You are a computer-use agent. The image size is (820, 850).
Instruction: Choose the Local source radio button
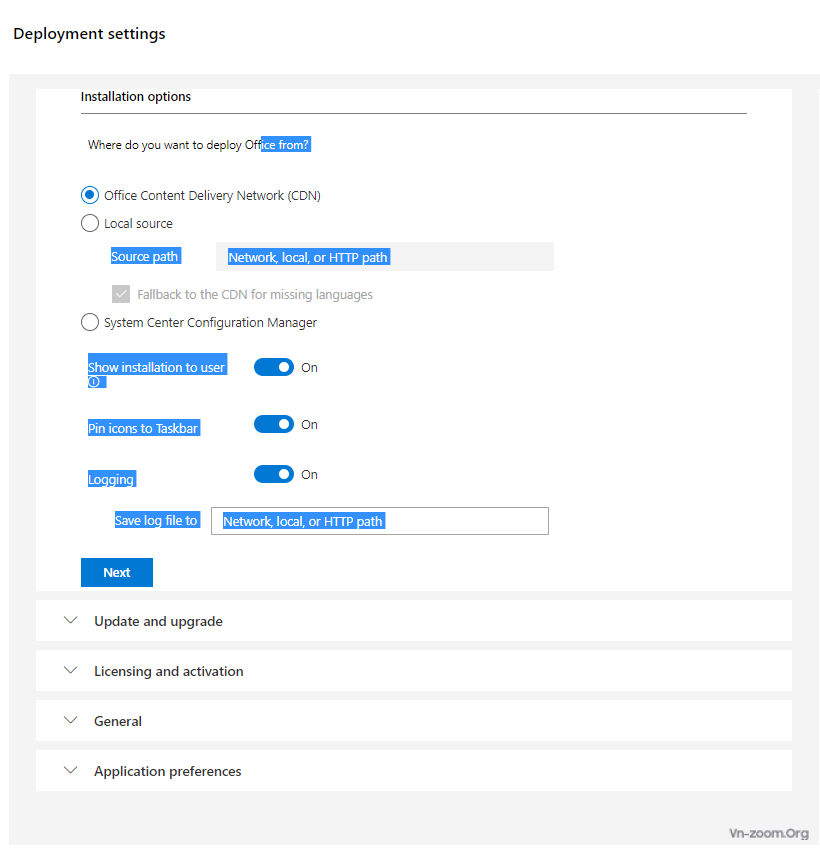(x=90, y=224)
